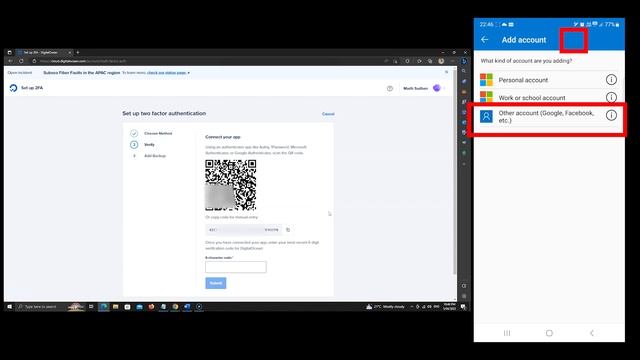This screenshot has height=360, width=640.
Task: Open File Explorer from taskbar
Action: (116, 307)
